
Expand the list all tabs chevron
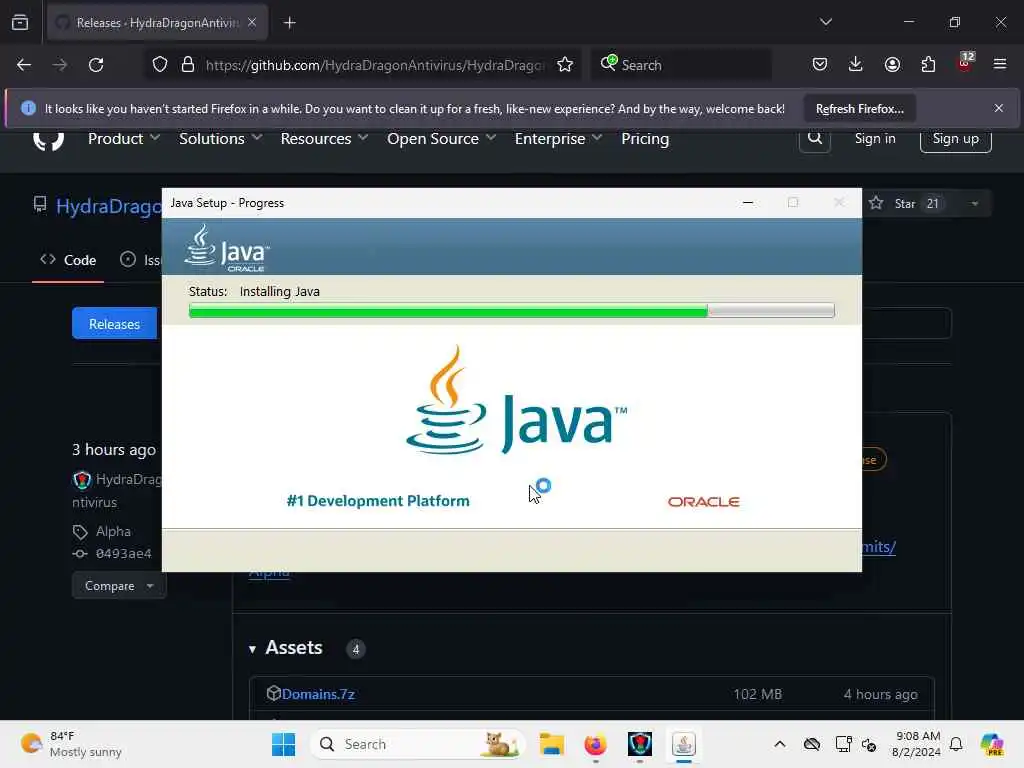(825, 22)
